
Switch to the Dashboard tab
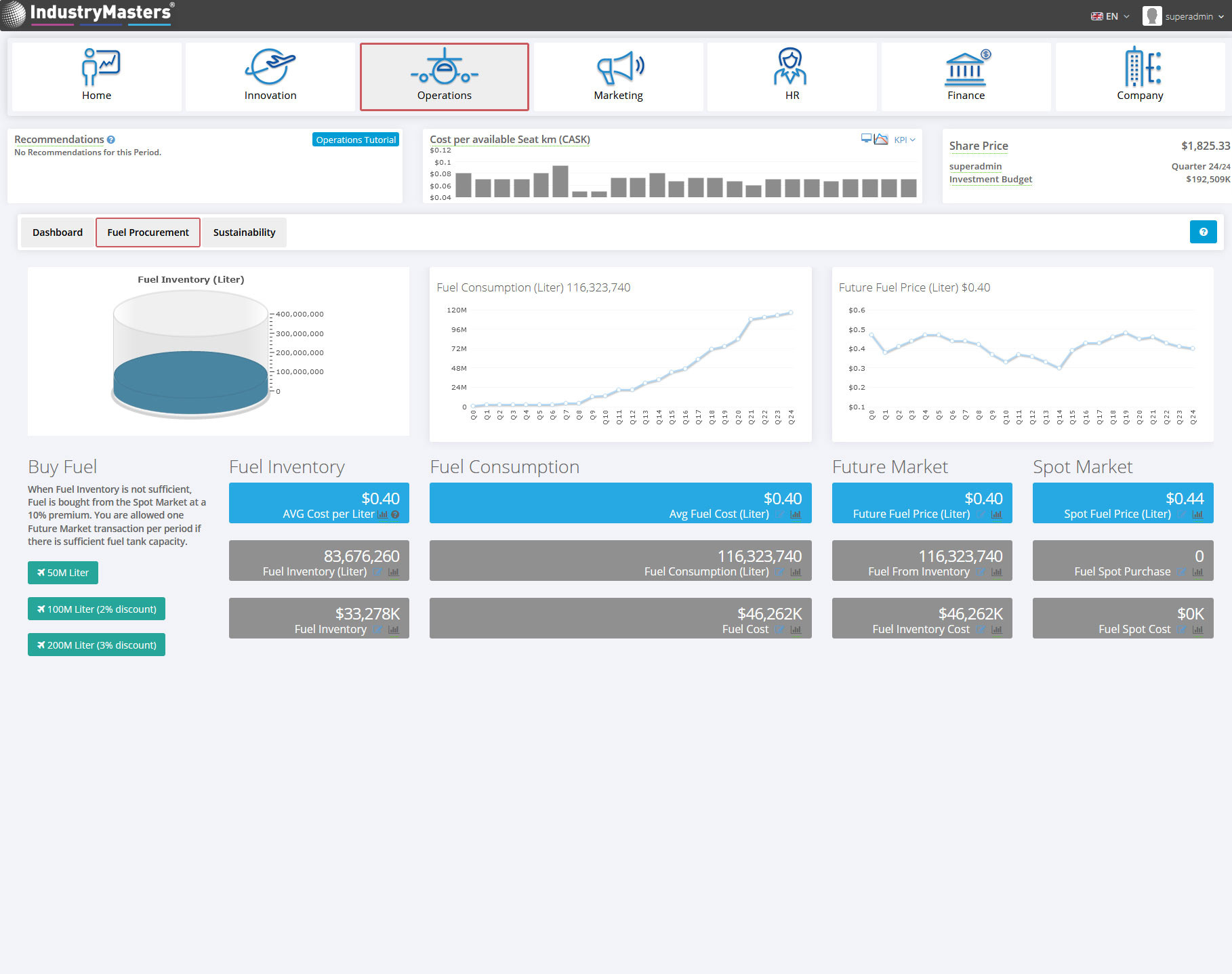(x=58, y=232)
